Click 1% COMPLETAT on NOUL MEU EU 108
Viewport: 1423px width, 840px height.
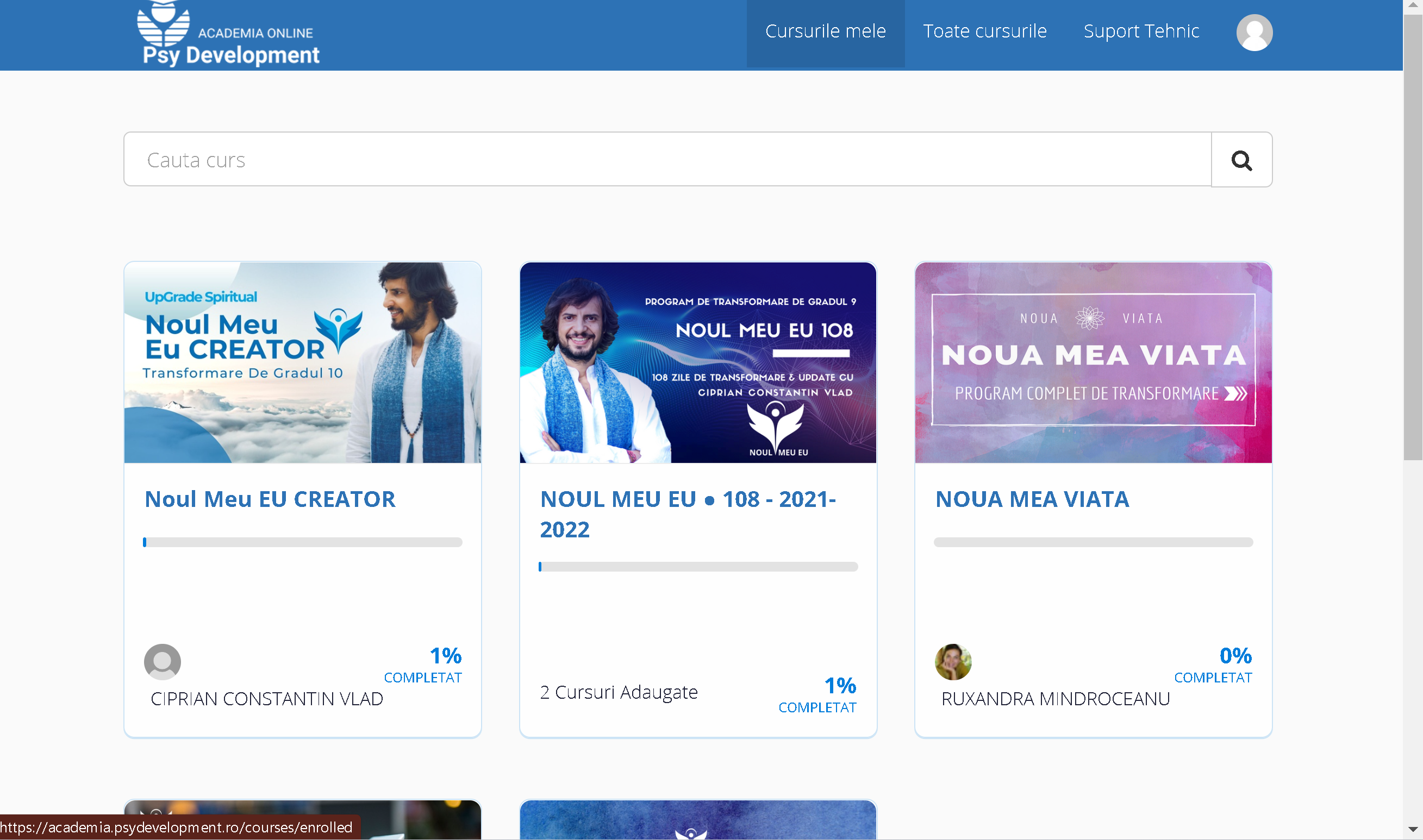tap(817, 694)
